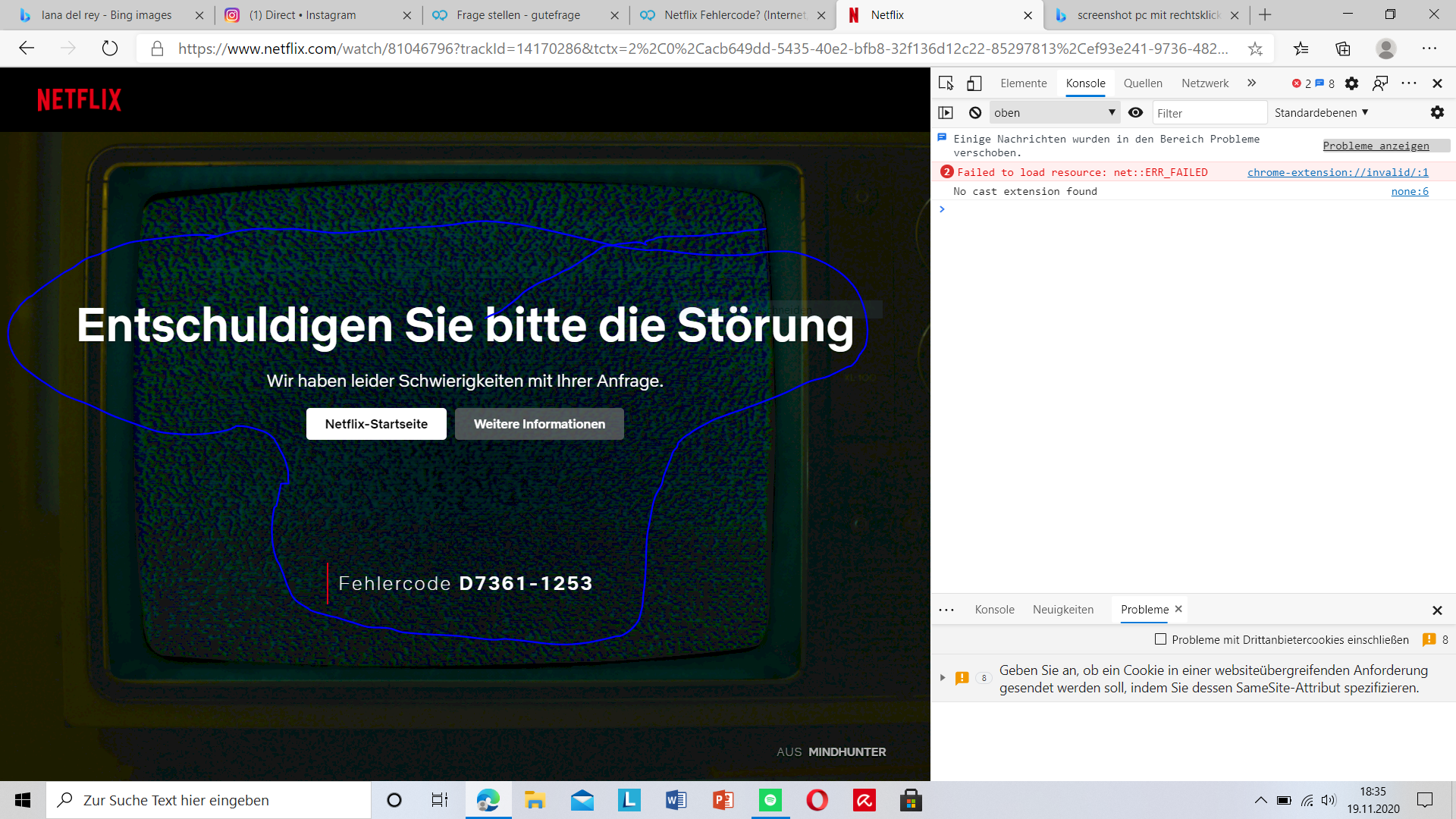This screenshot has width=1456, height=819.
Task: Select the drawer Konsole tab
Action: [994, 610]
